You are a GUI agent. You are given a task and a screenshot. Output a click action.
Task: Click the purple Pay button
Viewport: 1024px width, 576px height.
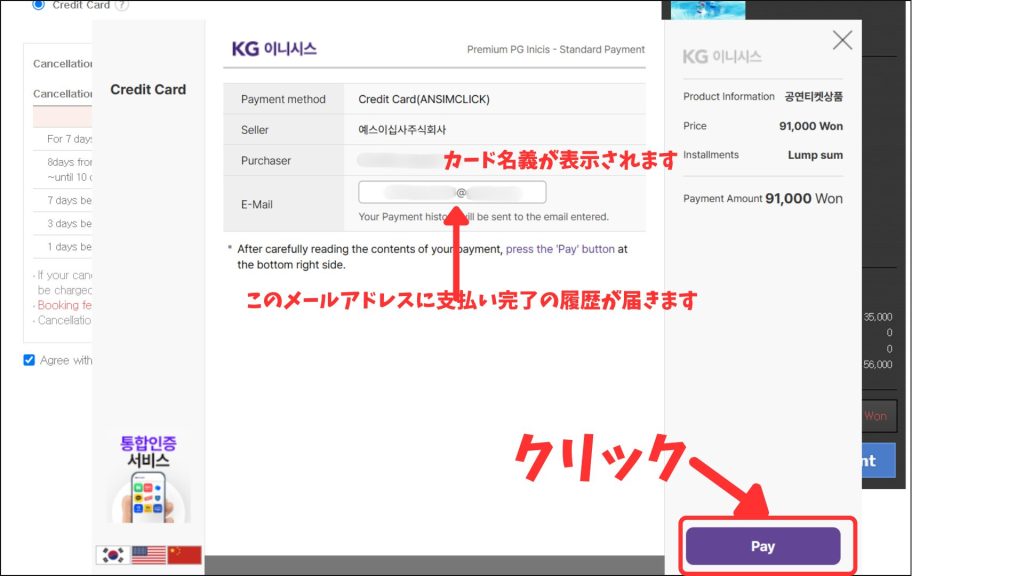point(762,546)
